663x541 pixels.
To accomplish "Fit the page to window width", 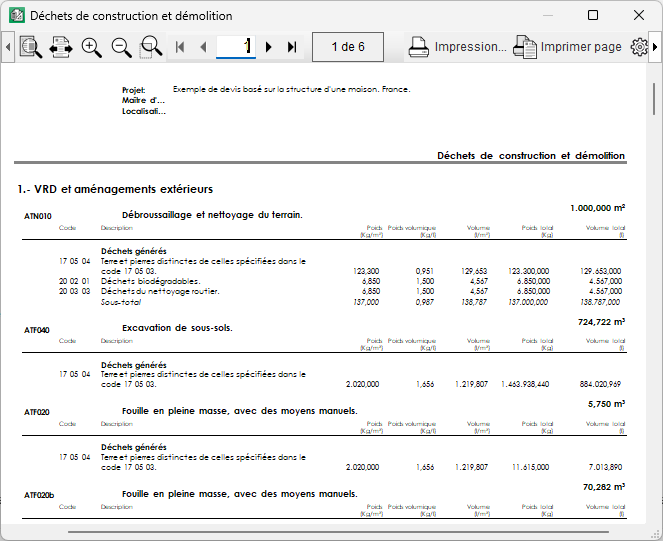I will tap(60, 47).
